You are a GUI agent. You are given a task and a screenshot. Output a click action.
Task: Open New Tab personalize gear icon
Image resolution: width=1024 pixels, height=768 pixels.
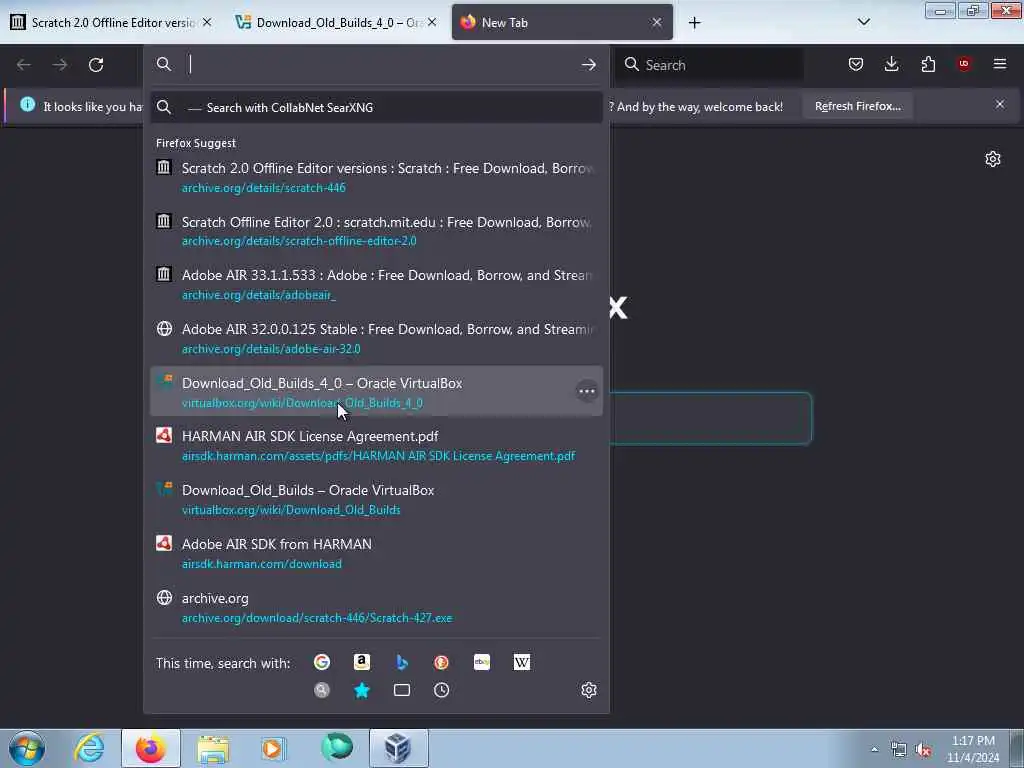pyautogui.click(x=993, y=159)
